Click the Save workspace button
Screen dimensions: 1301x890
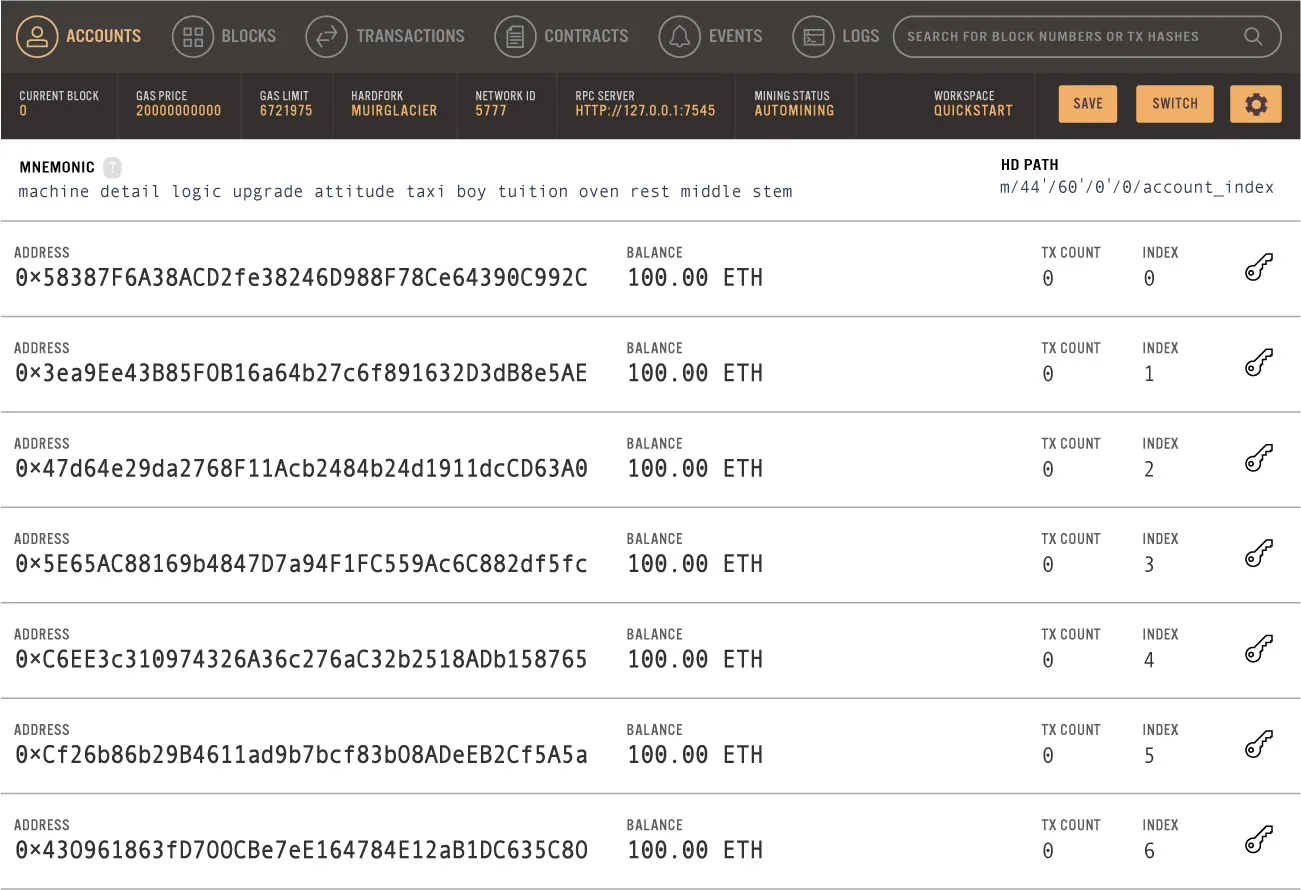coord(1087,103)
